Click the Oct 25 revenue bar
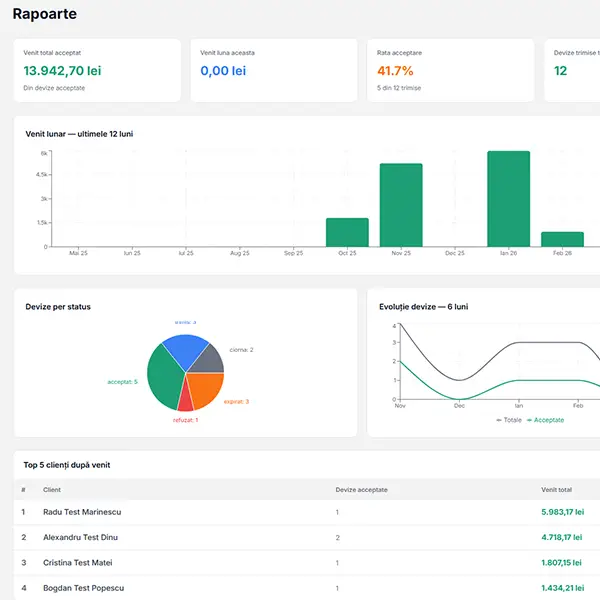This screenshot has height=600, width=600. click(347, 232)
